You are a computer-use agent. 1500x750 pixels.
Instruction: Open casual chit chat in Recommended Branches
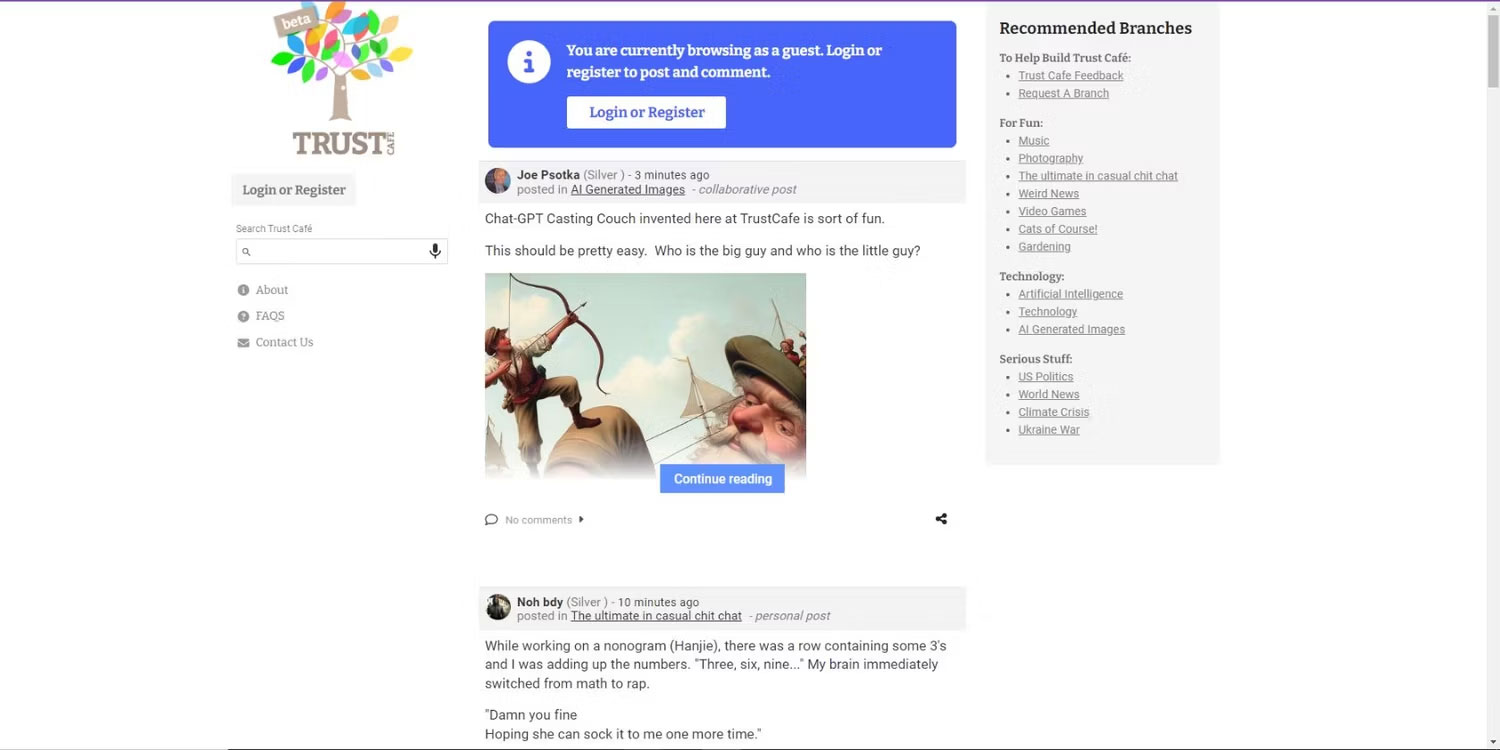[1098, 176]
